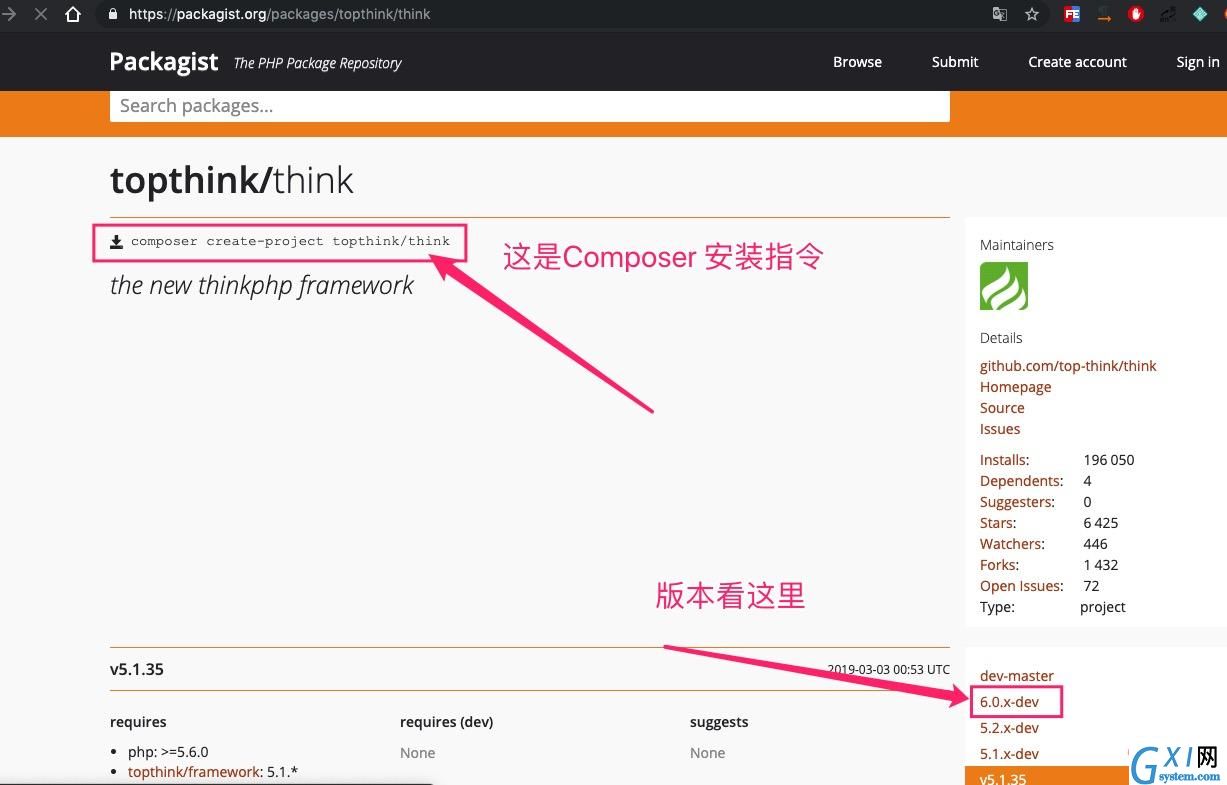
Task: Click the 'project' type value
Action: tap(1103, 607)
